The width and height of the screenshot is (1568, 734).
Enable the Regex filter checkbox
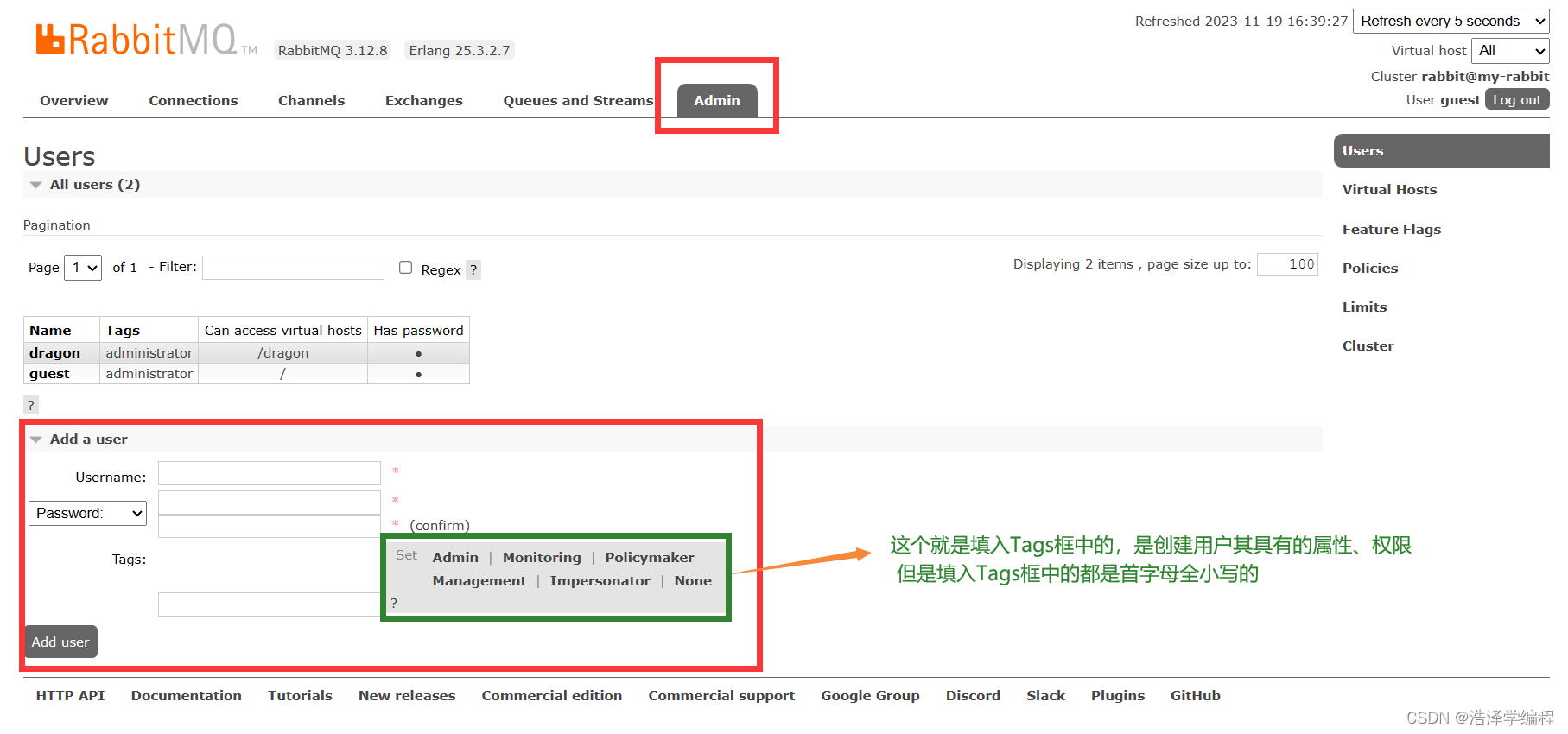[405, 268]
